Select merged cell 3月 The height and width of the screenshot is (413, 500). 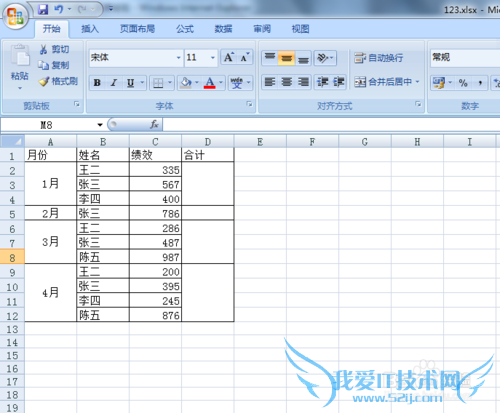click(51, 242)
